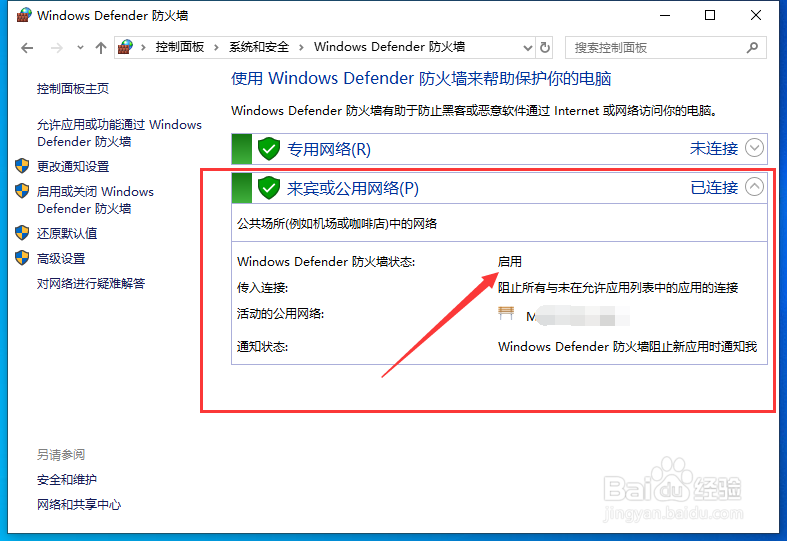Maximize the Windows Defender 防火墙 window

(710, 16)
